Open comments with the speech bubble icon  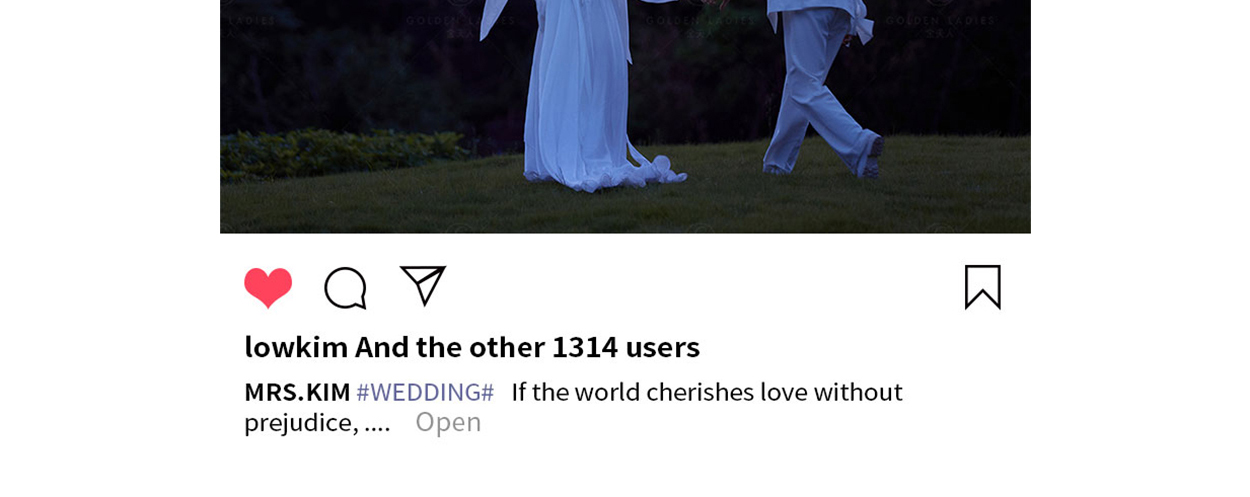click(345, 288)
